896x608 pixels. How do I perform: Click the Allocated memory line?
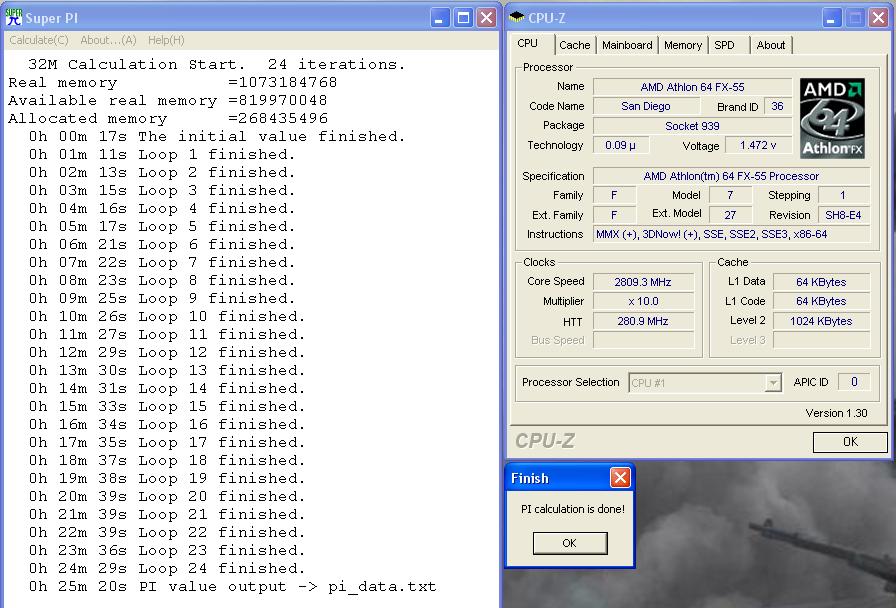click(168, 118)
